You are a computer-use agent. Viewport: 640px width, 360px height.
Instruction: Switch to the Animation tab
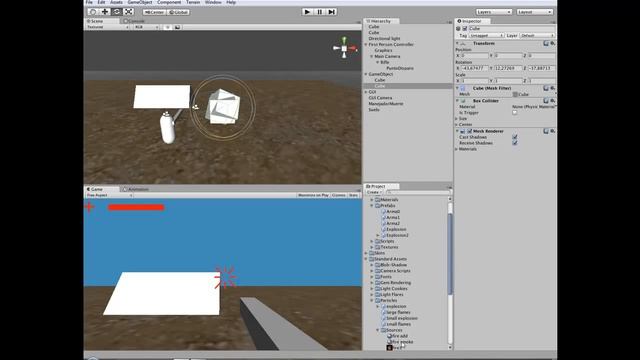[136, 189]
